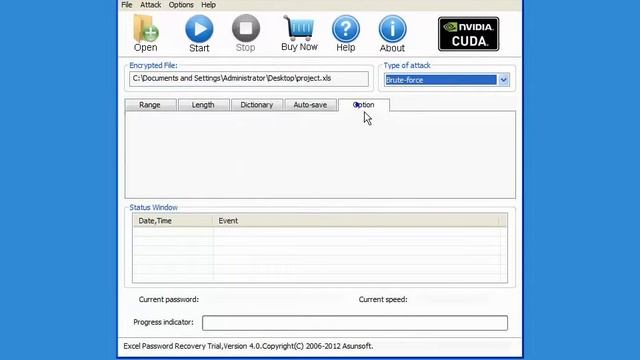640x360 pixels.
Task: Click the Current speed label
Action: (383, 300)
